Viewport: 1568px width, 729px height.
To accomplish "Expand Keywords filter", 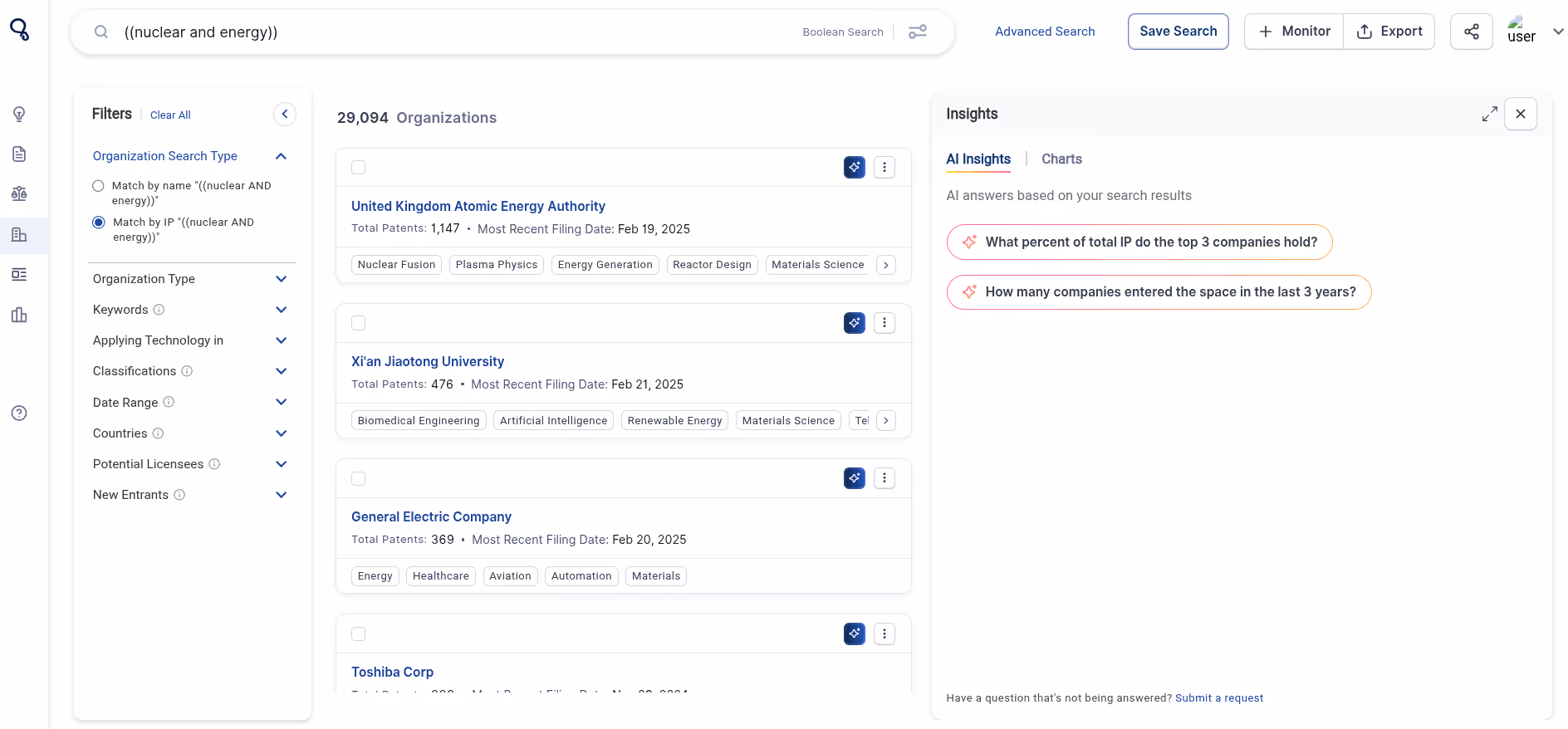I will pyautogui.click(x=281, y=310).
